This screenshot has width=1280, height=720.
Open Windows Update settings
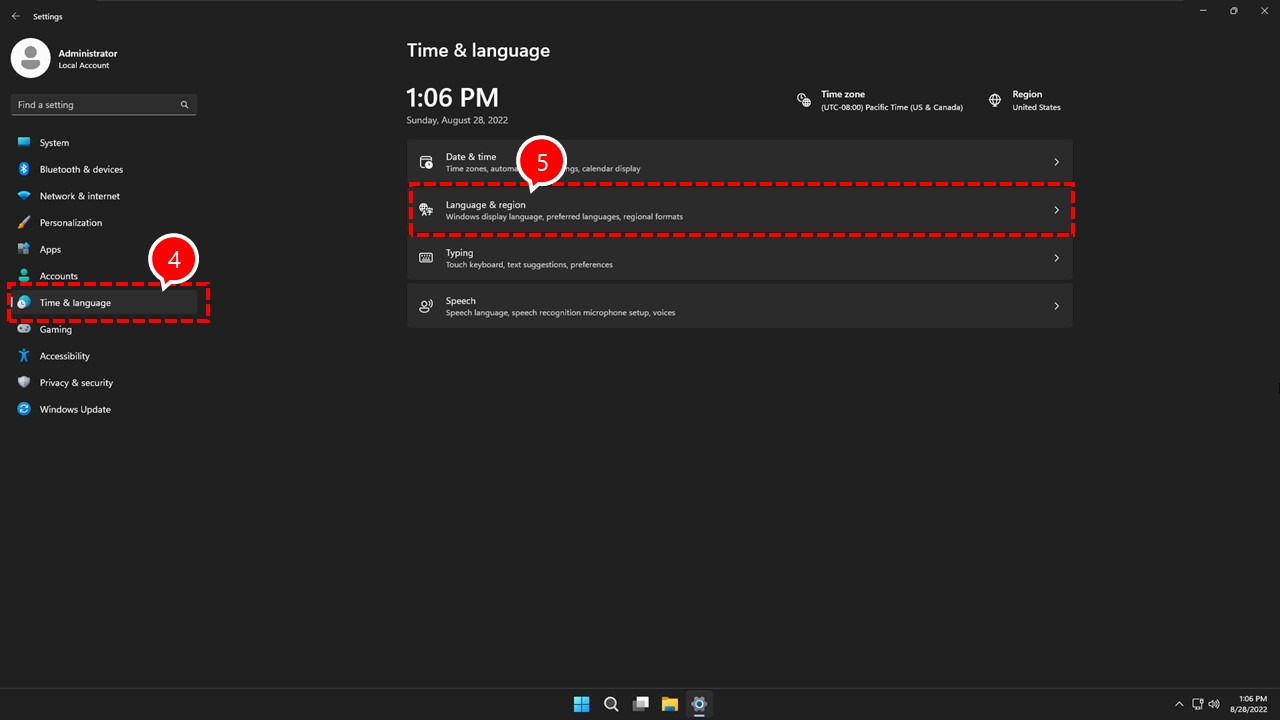(x=74, y=409)
